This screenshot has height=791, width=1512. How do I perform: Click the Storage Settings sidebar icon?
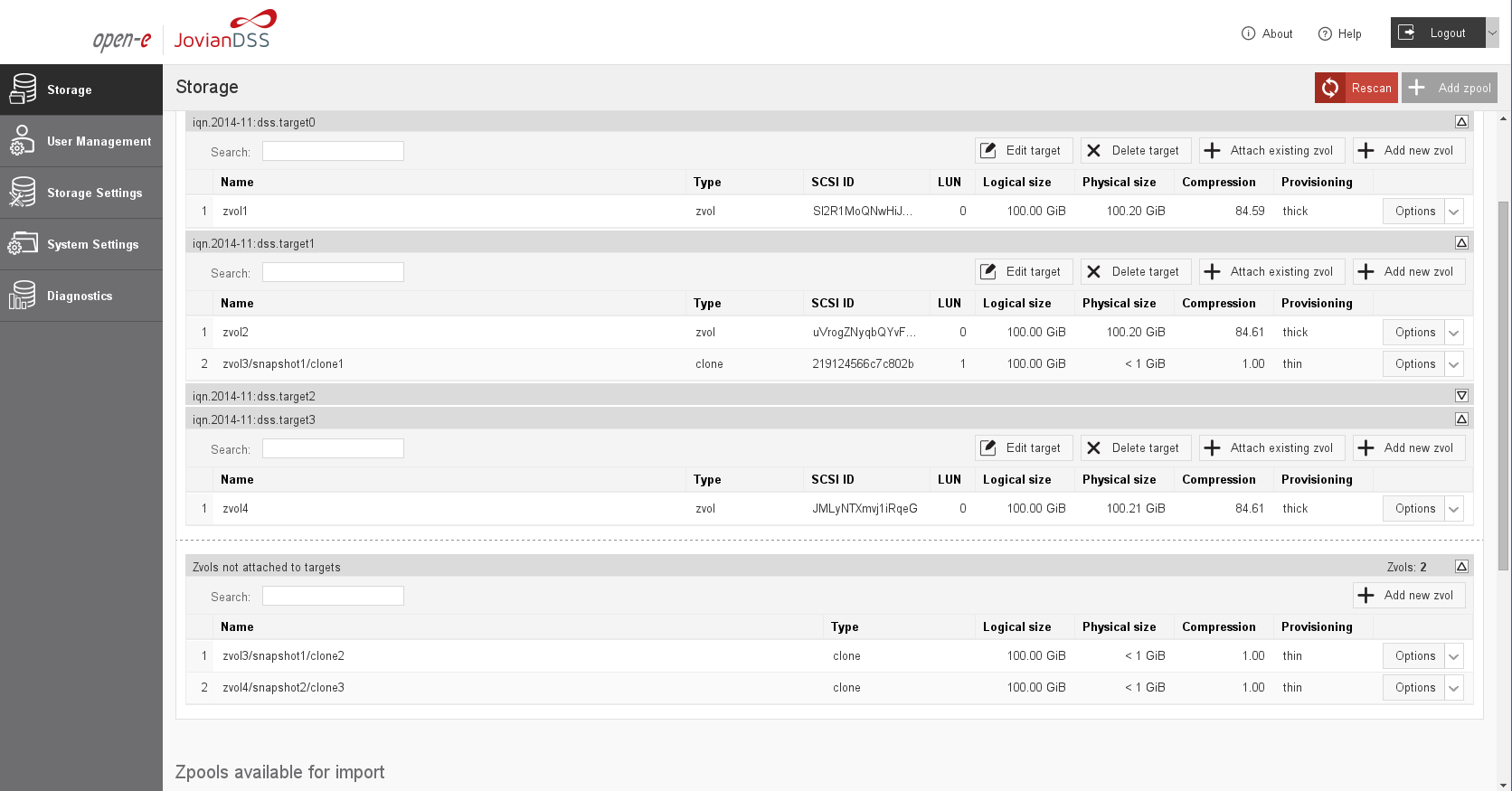(x=24, y=193)
